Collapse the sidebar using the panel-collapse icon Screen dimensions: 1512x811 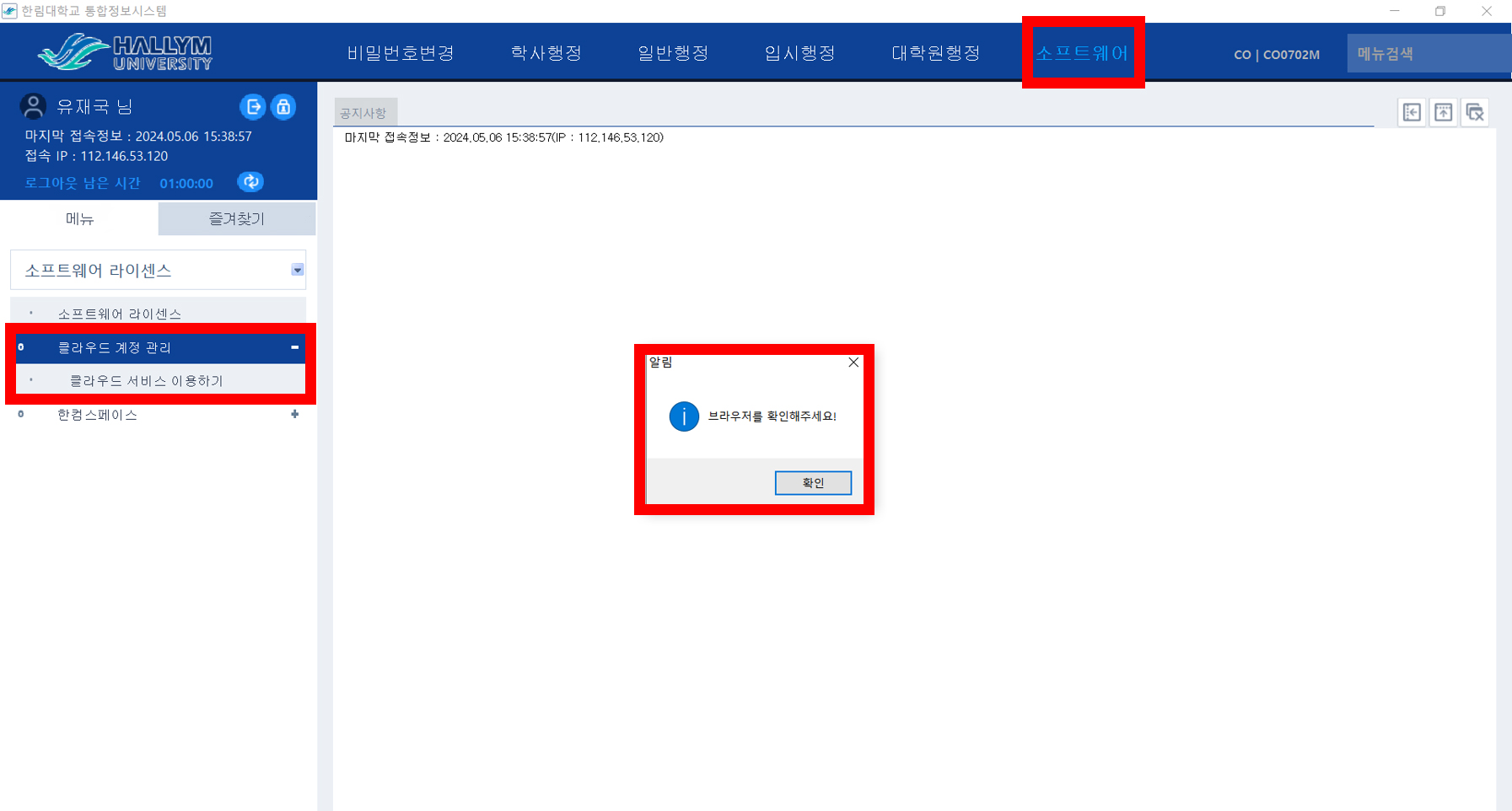1411,111
